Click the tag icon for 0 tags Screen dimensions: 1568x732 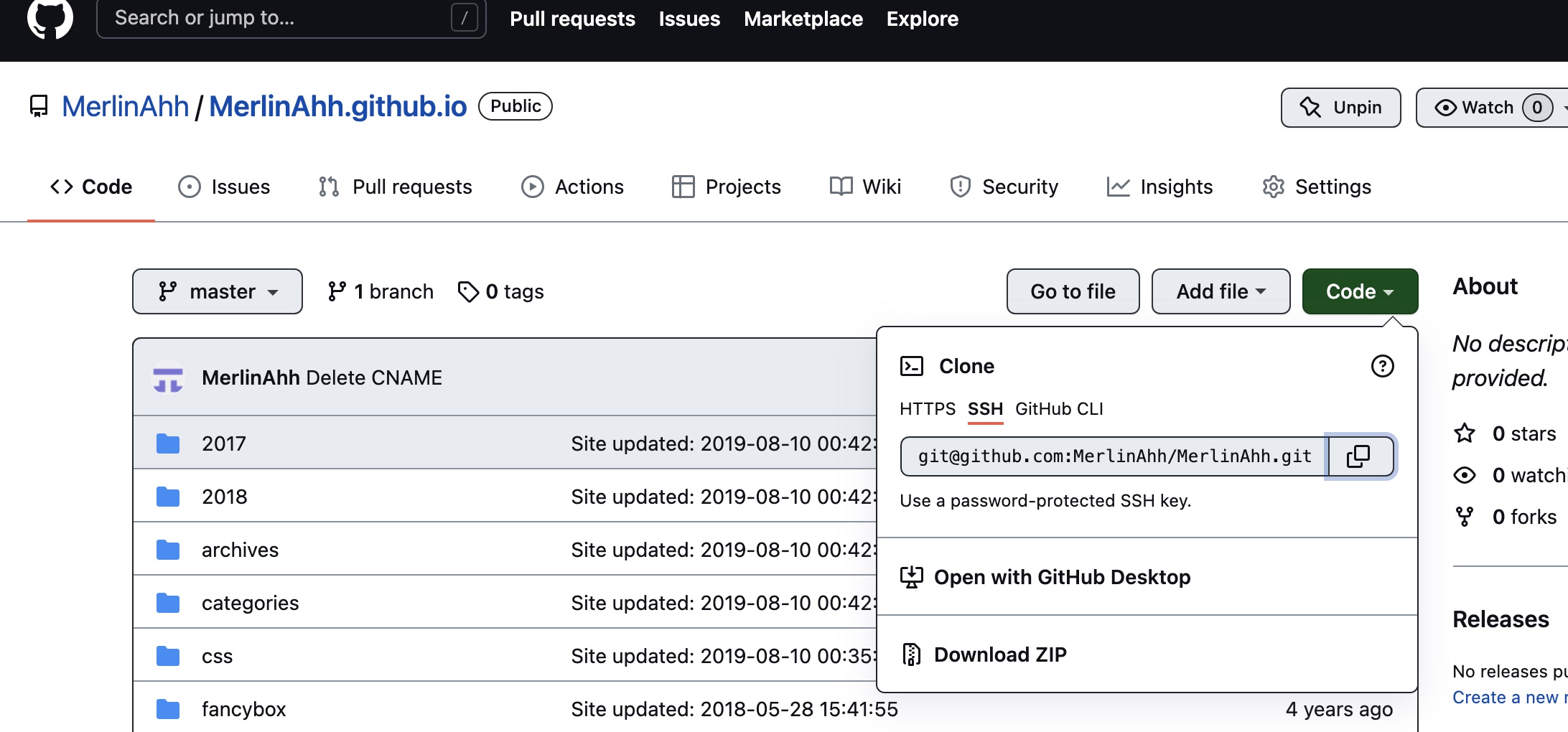pos(468,291)
